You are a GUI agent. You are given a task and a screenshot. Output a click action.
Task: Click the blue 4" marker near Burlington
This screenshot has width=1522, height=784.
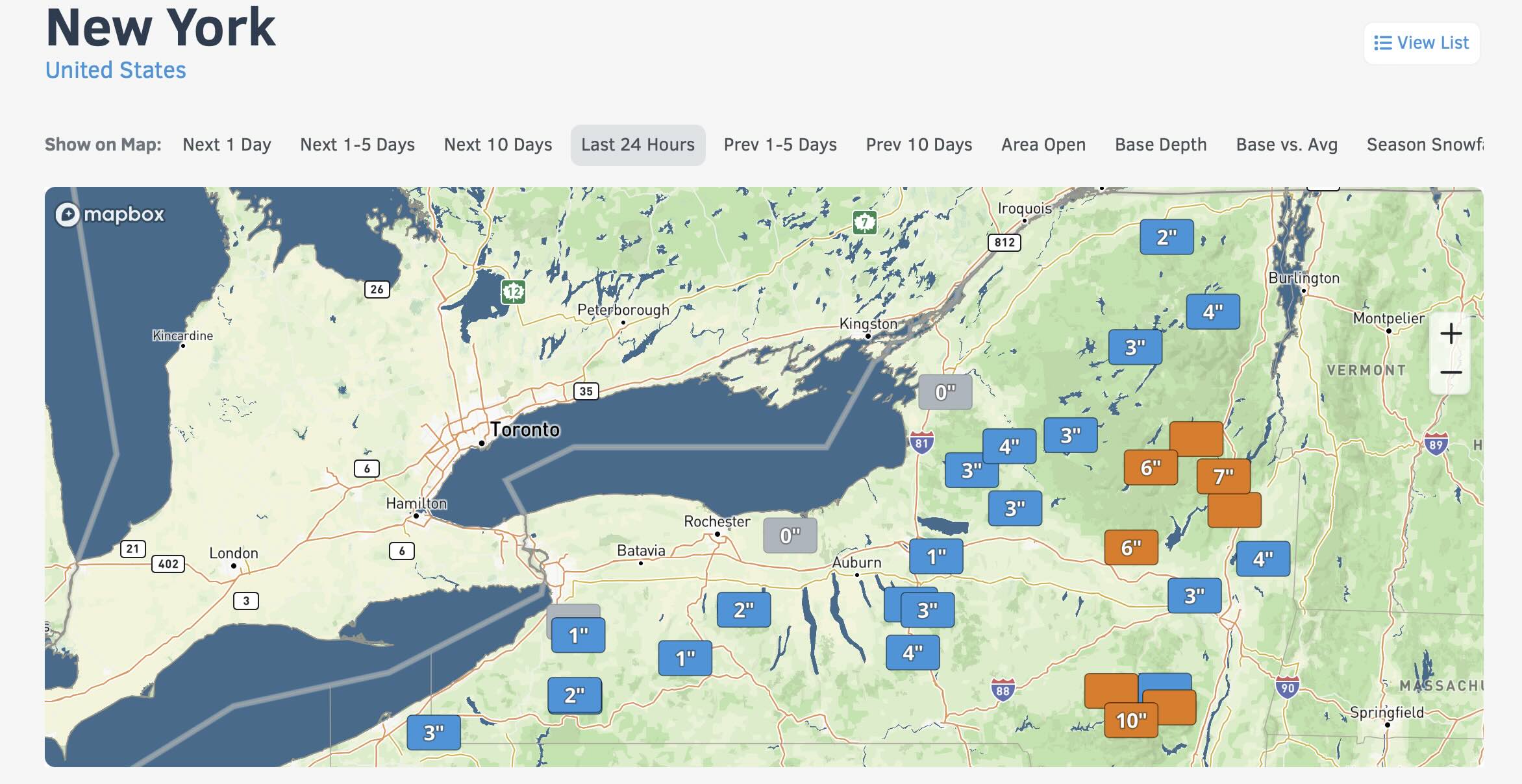[x=1212, y=312]
